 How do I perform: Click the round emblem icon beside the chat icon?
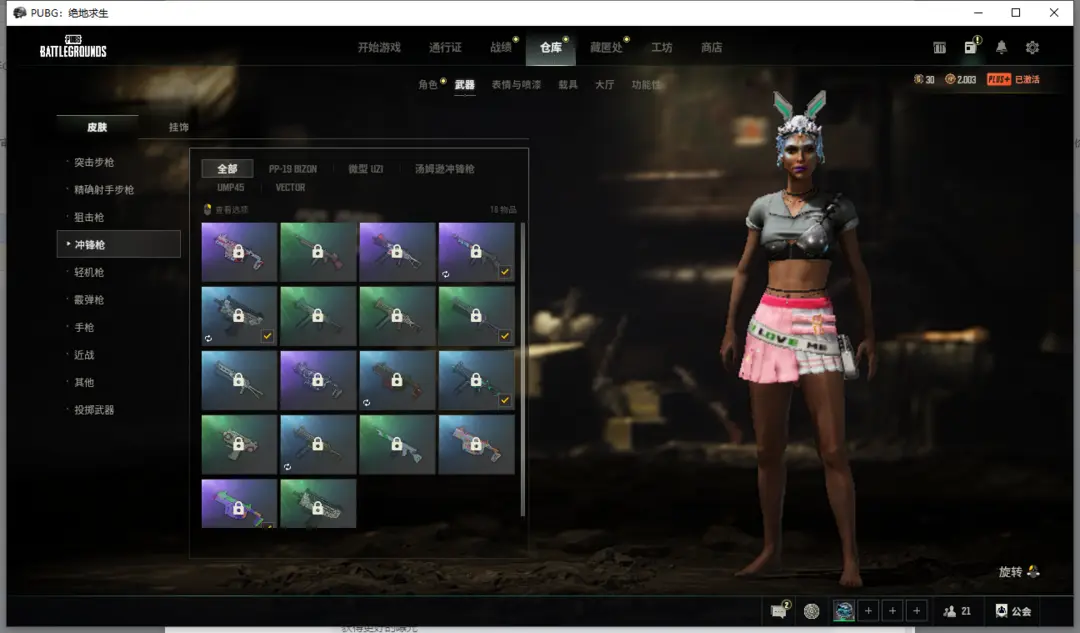coord(812,611)
